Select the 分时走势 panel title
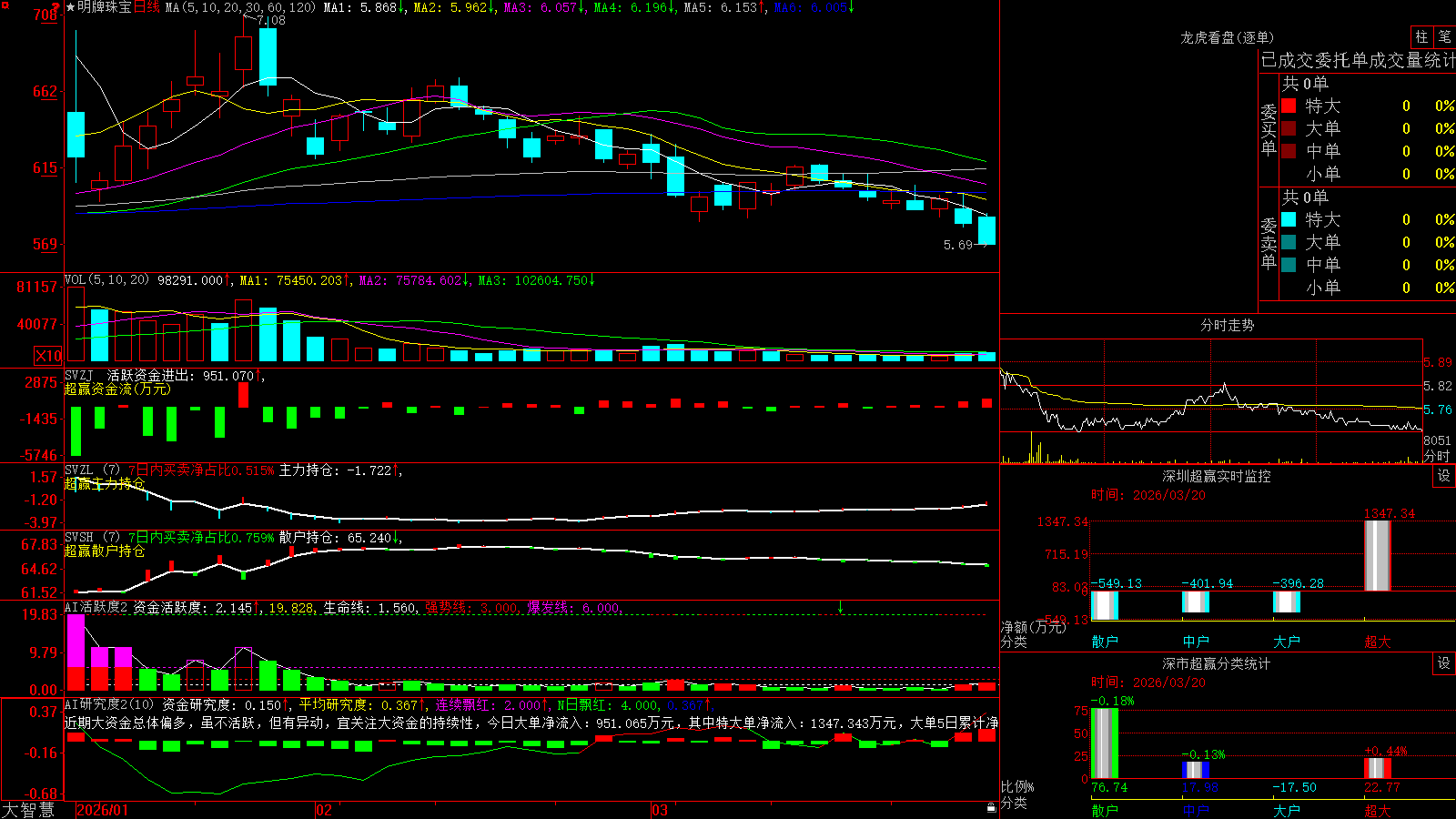This screenshot has height=819, width=1456. pos(1228,325)
